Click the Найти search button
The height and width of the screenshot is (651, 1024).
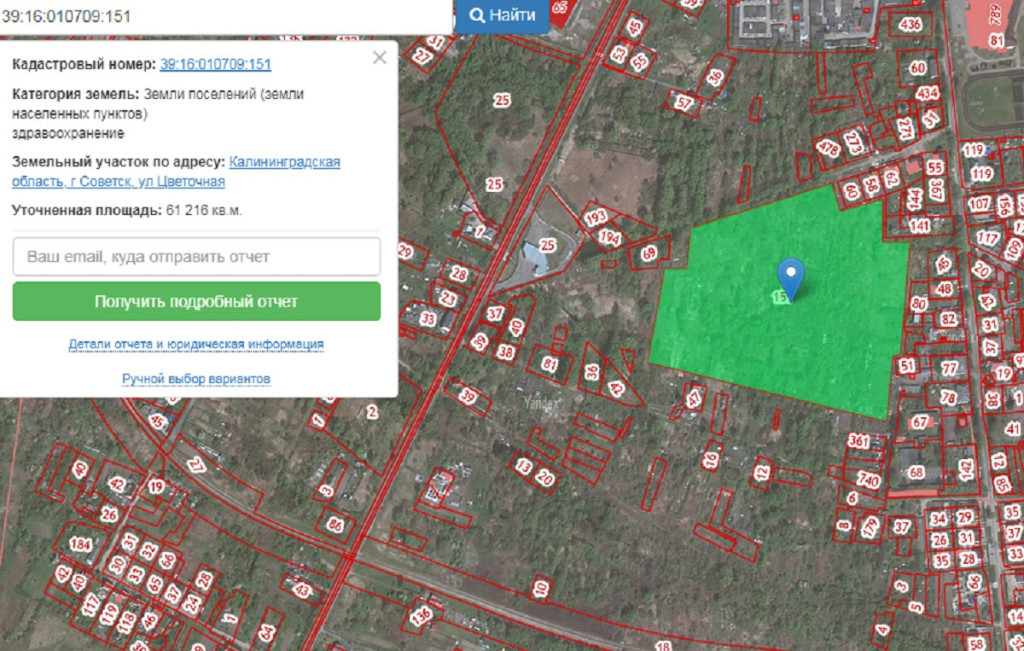[502, 15]
